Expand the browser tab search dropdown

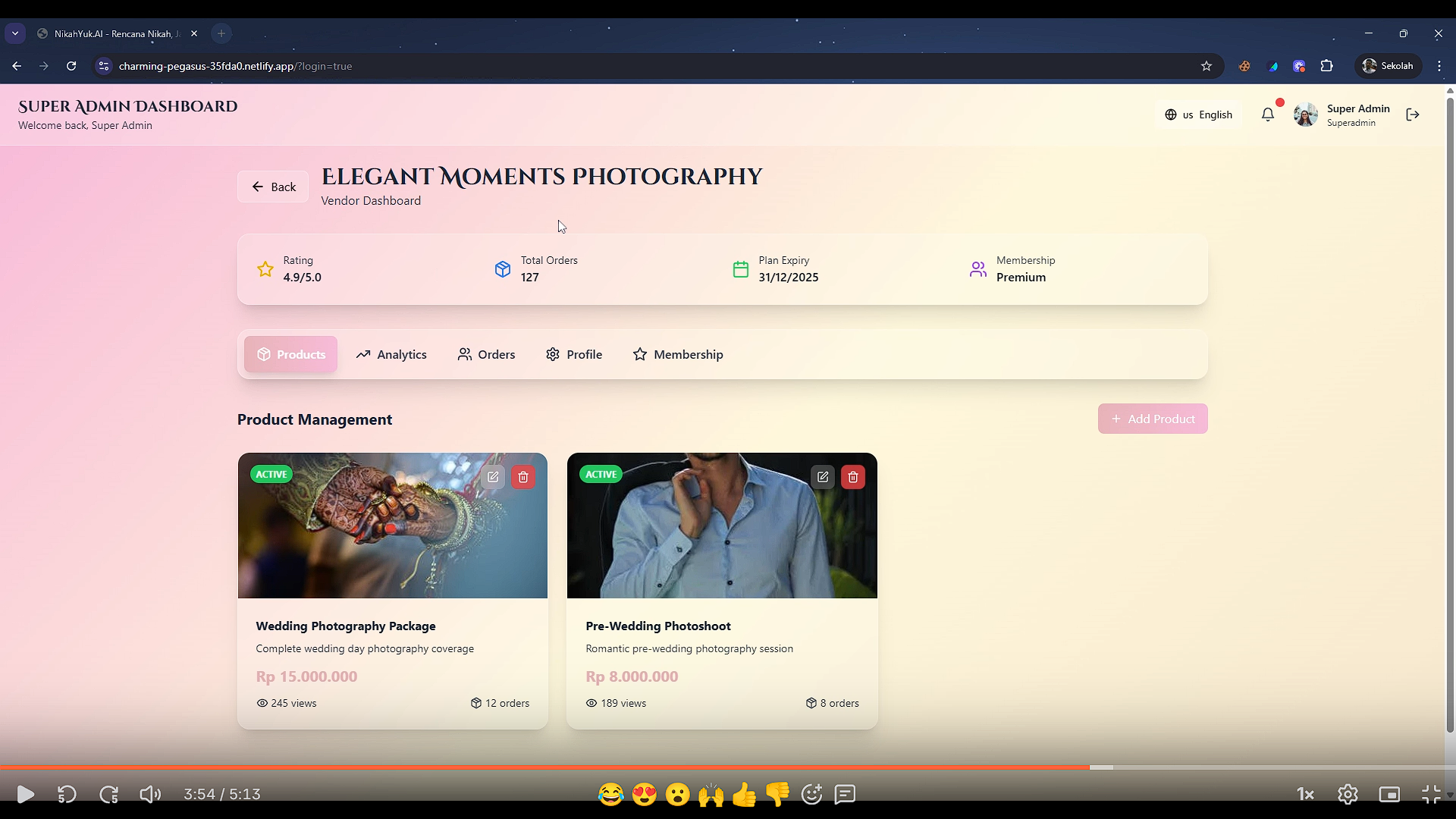(x=15, y=33)
